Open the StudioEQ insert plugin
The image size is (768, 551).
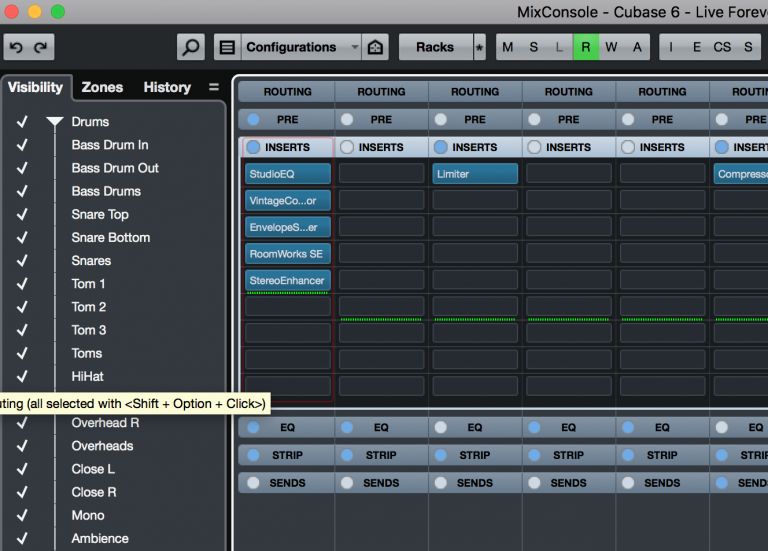coord(287,174)
